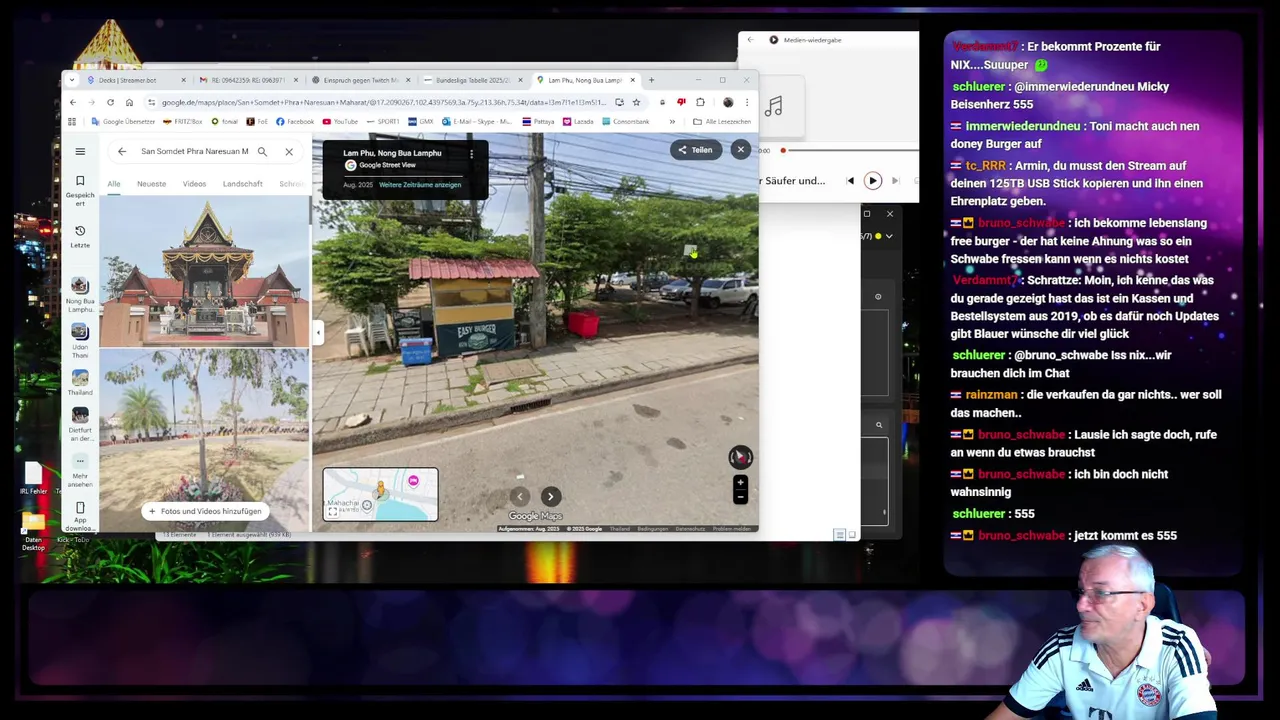Click the Street View minimap
Screen dimensions: 1280x720
tap(380, 494)
